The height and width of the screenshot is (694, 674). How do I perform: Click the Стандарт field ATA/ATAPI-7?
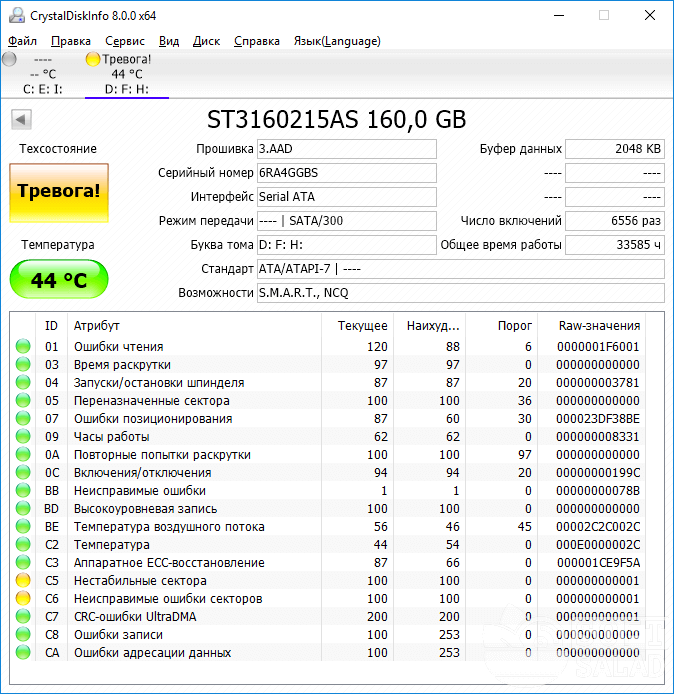461,269
